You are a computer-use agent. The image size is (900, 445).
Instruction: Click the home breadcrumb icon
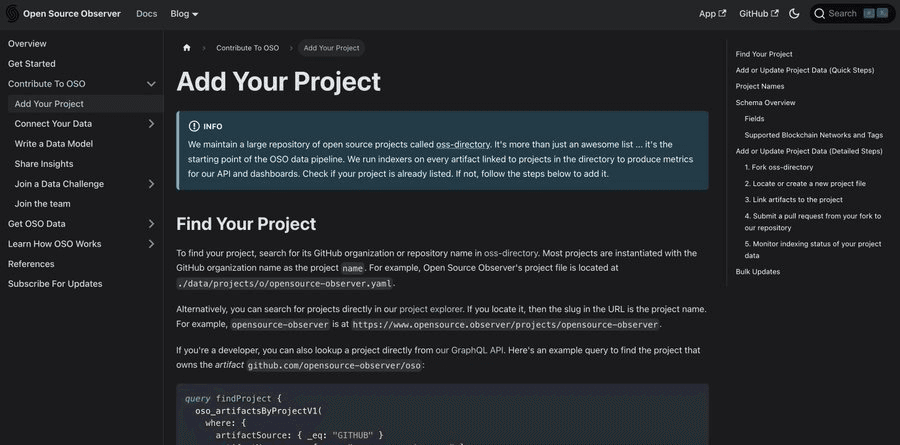coord(187,48)
